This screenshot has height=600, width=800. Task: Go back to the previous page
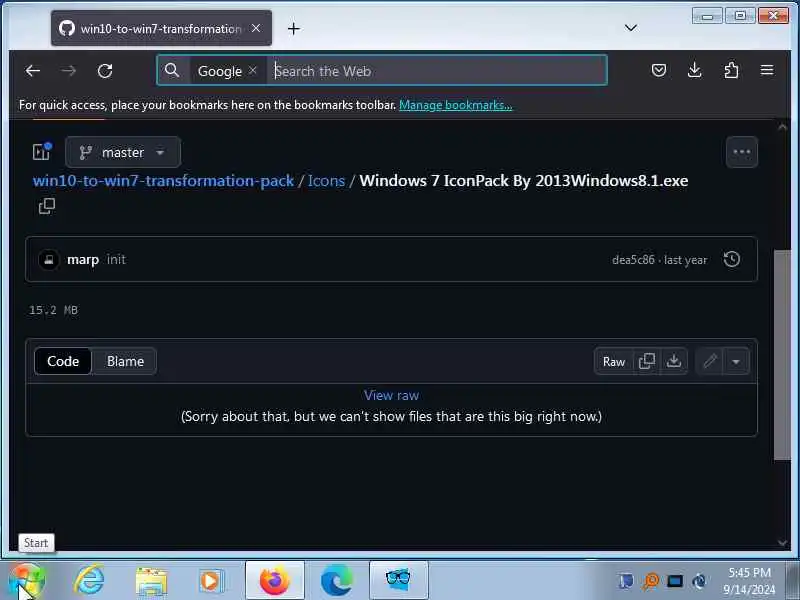[x=33, y=71]
